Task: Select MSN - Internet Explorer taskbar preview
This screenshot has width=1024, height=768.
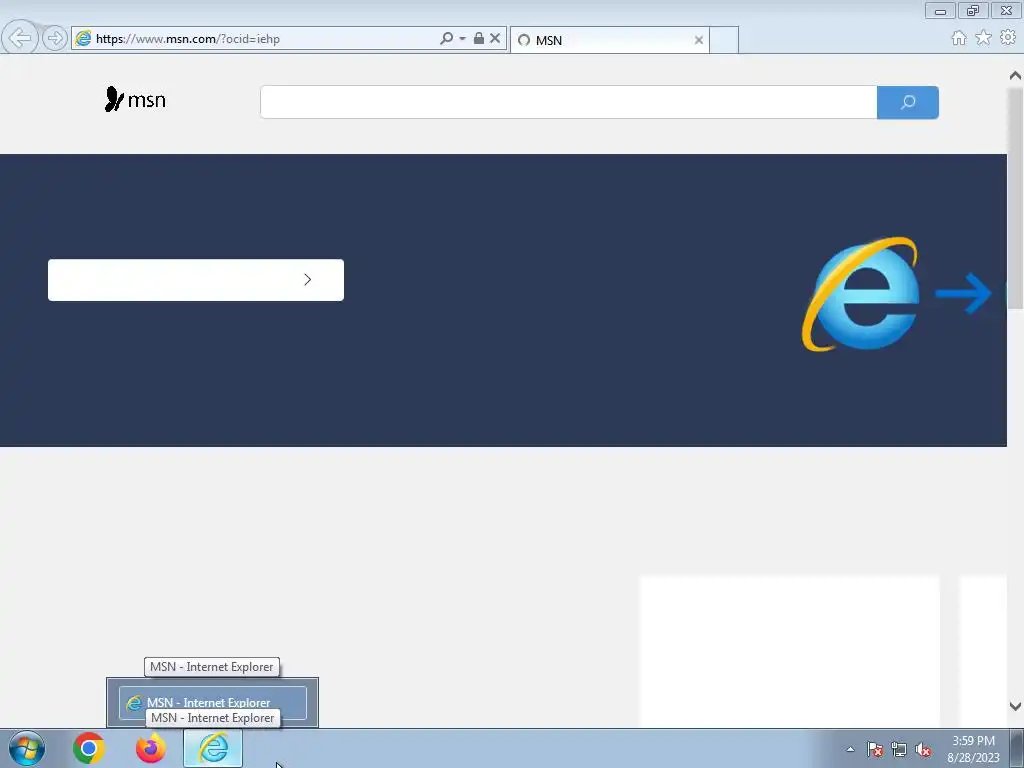Action: coord(213,703)
